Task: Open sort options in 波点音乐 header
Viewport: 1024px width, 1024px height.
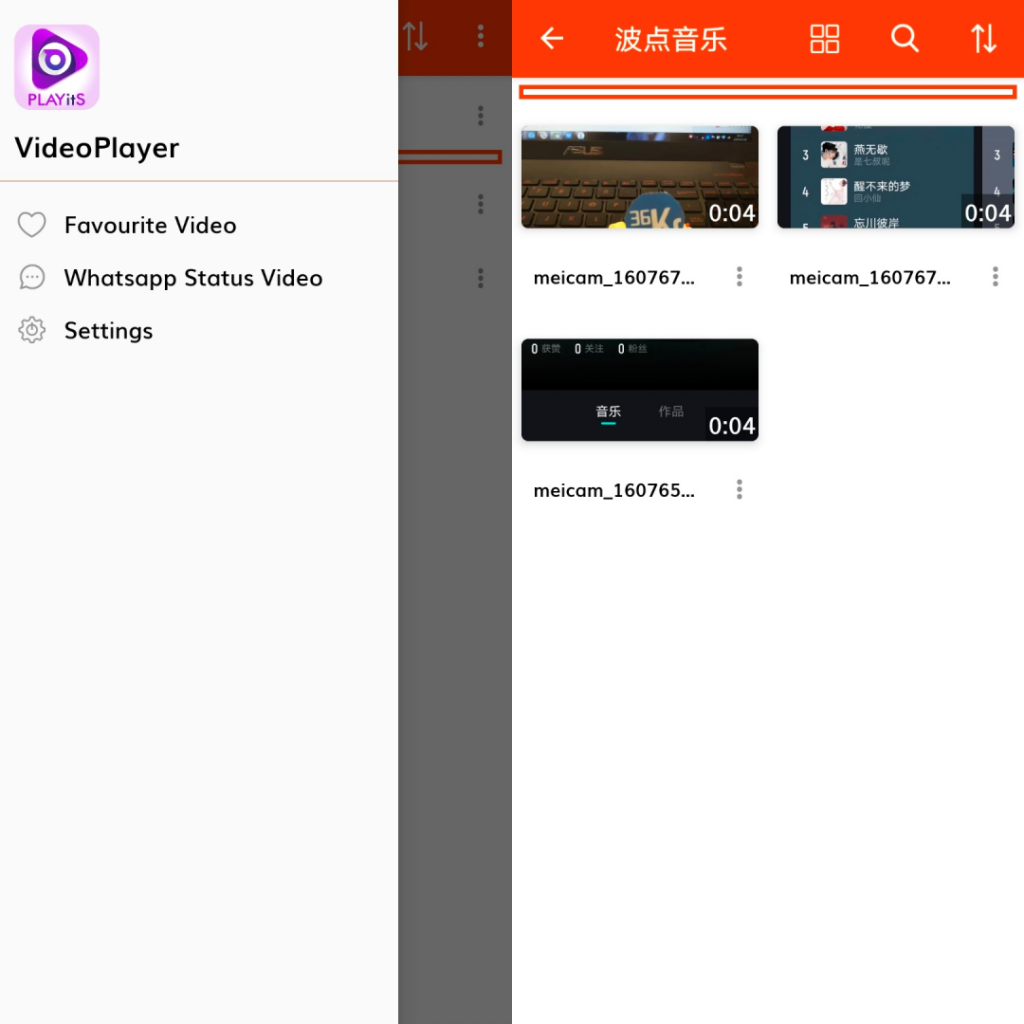Action: (x=983, y=39)
